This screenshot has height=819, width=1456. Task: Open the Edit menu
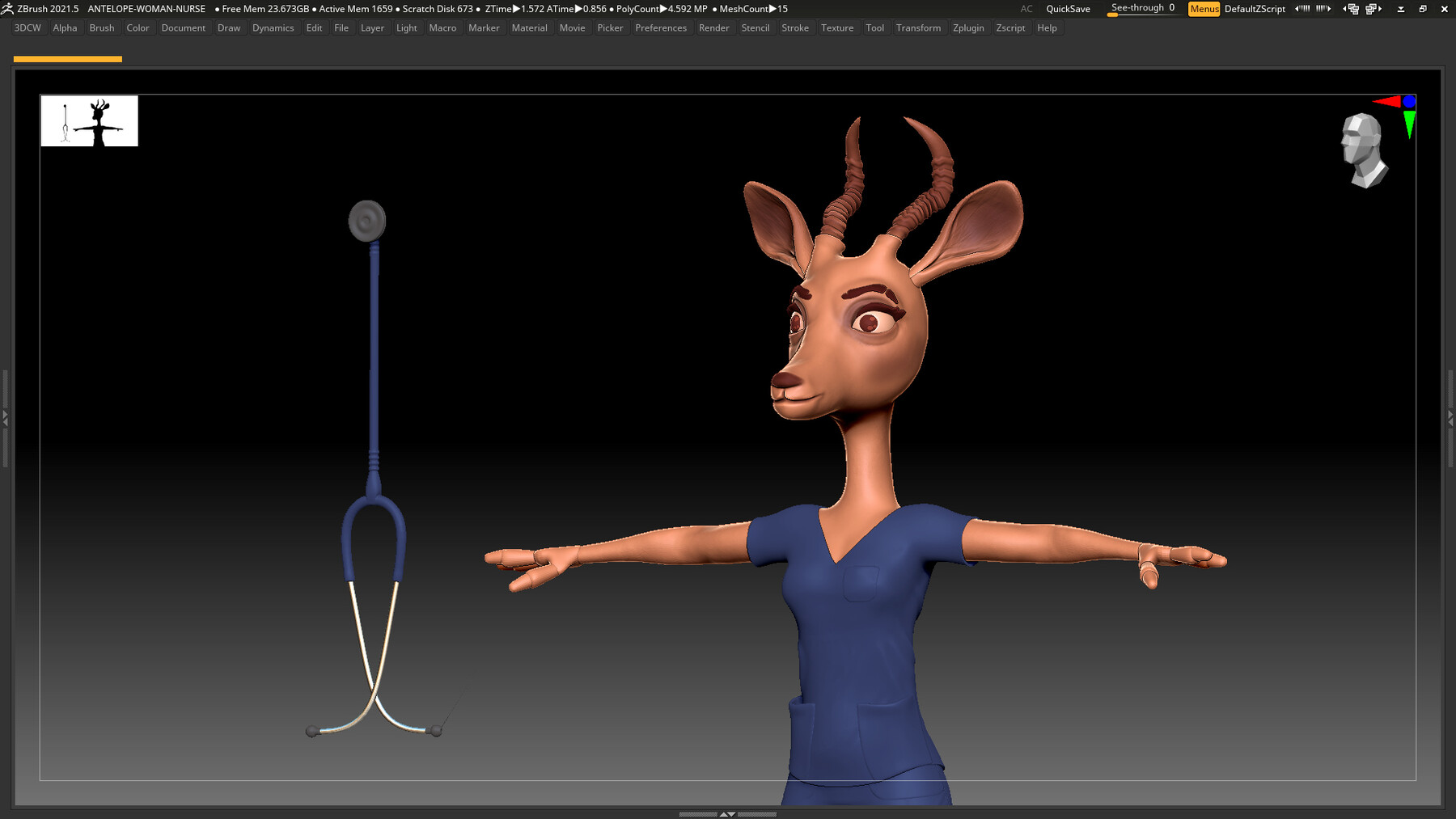(x=314, y=27)
